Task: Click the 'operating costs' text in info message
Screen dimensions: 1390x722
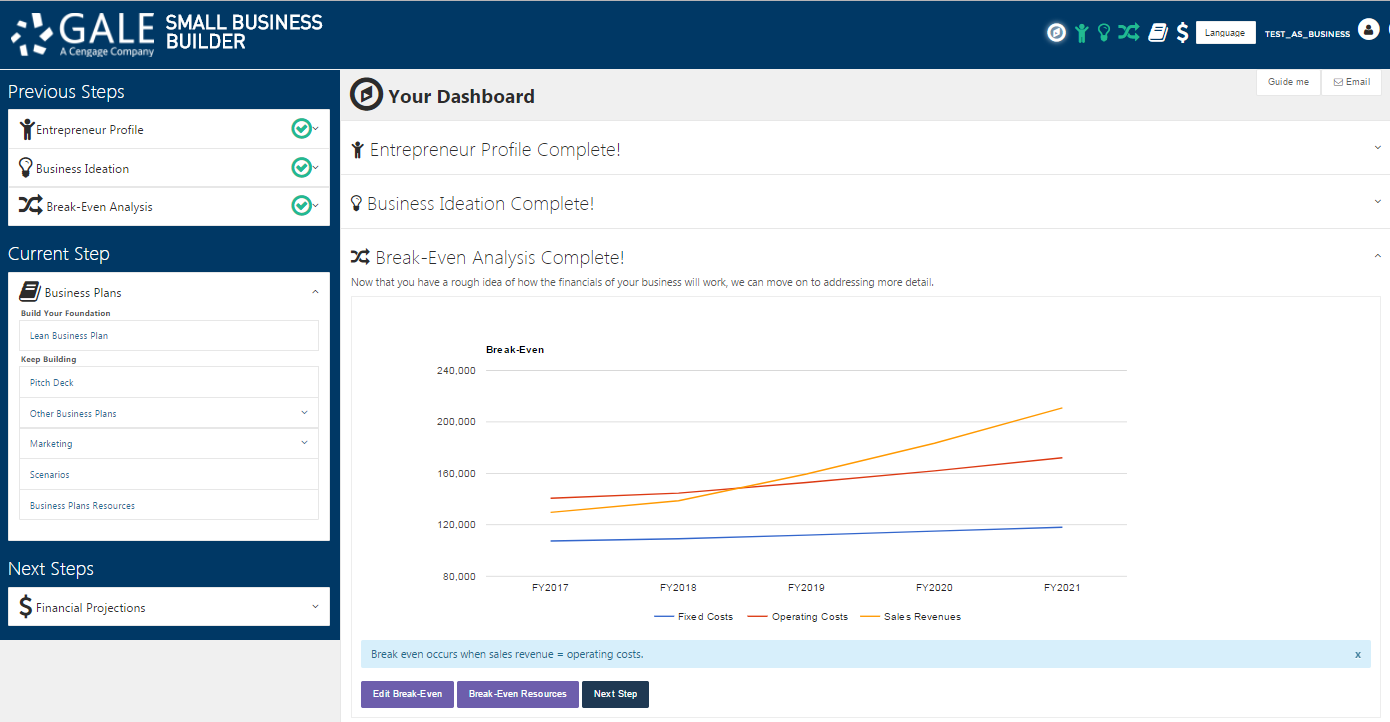Action: 604,655
